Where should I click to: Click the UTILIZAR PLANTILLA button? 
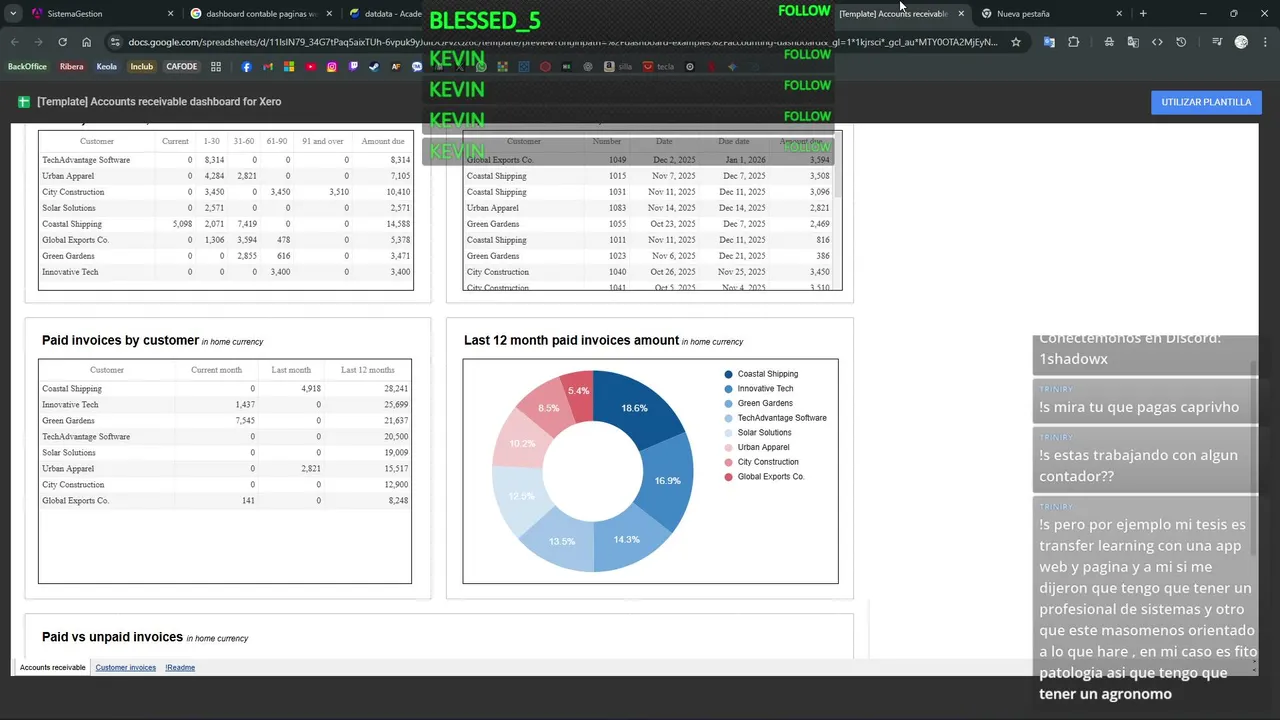pyautogui.click(x=1206, y=102)
